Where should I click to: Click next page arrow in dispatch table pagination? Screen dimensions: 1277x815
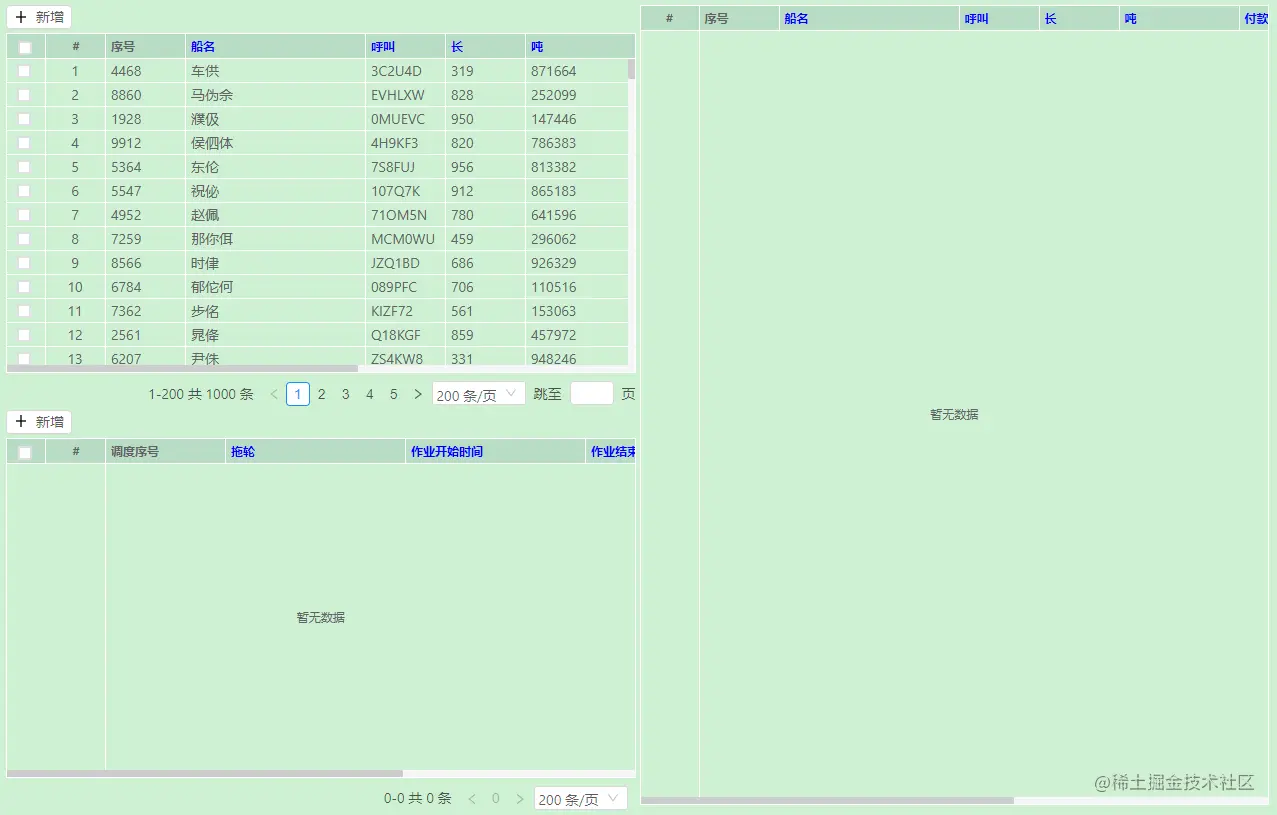tap(519, 799)
